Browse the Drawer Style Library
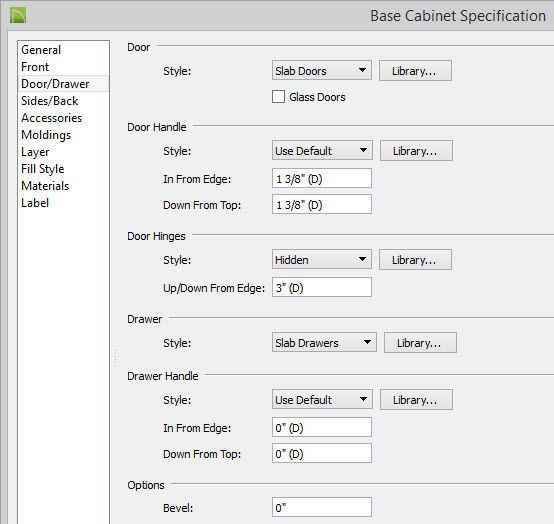Viewport: 554px width, 524px height. pos(420,342)
